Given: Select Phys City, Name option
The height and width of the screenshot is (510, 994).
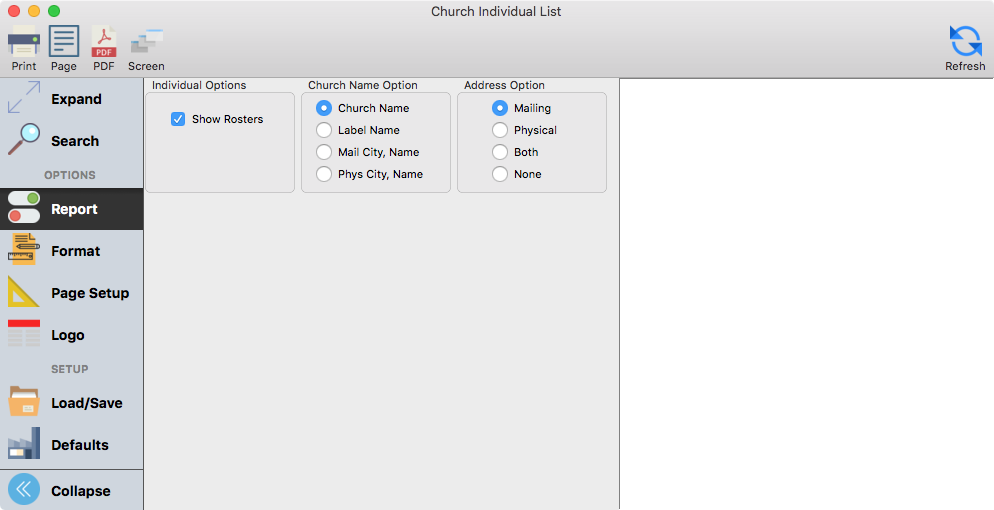Looking at the screenshot, I should pyautogui.click(x=324, y=174).
